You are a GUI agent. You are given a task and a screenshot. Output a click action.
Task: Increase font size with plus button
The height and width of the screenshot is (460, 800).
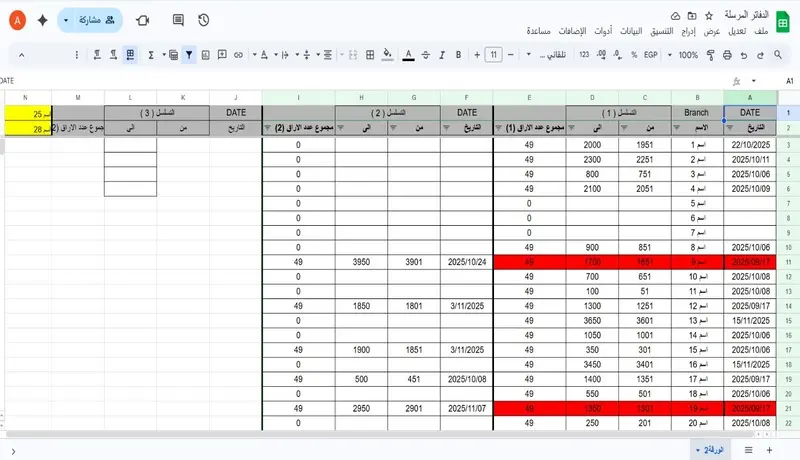477,55
